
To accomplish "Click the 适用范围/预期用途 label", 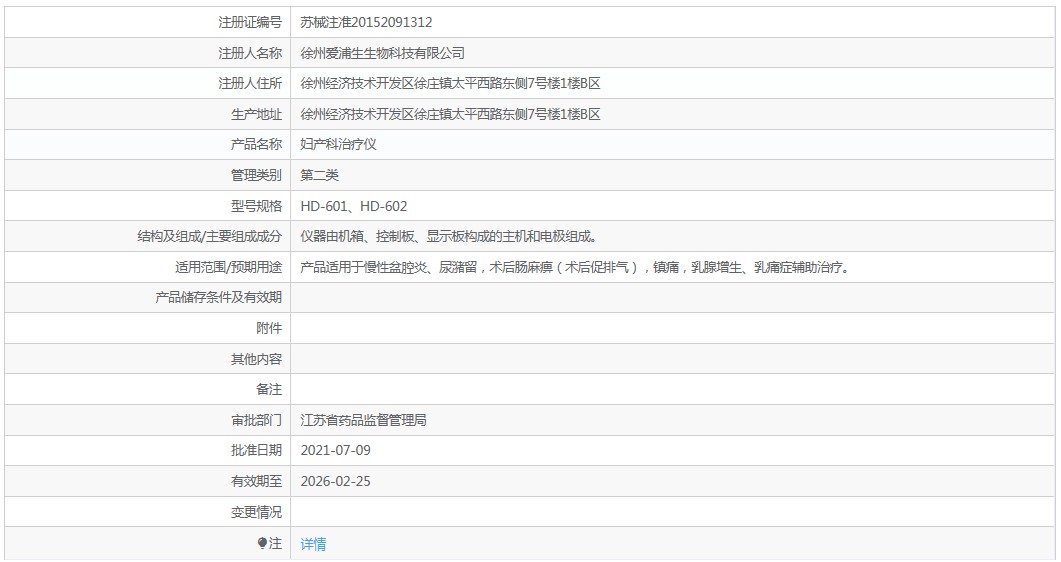I will [x=229, y=267].
